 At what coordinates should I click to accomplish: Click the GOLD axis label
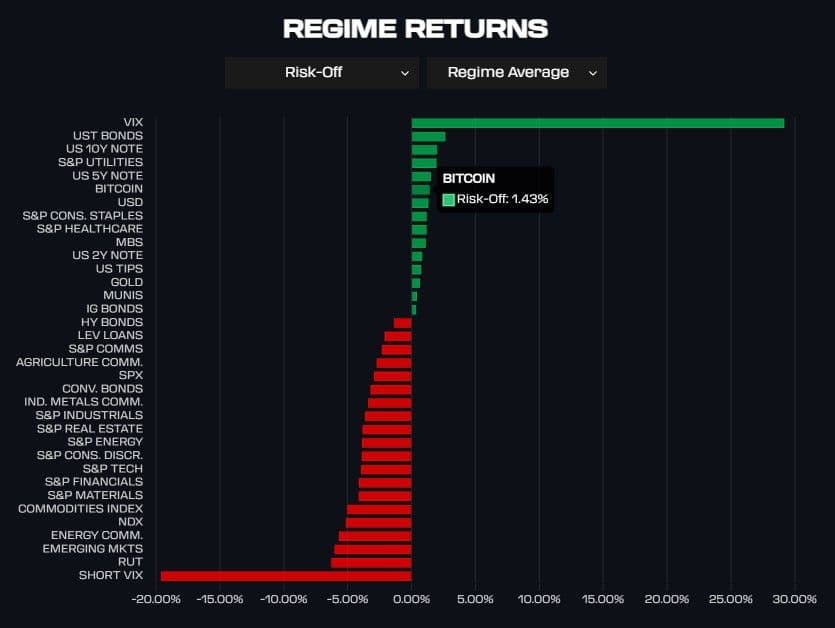(x=126, y=282)
